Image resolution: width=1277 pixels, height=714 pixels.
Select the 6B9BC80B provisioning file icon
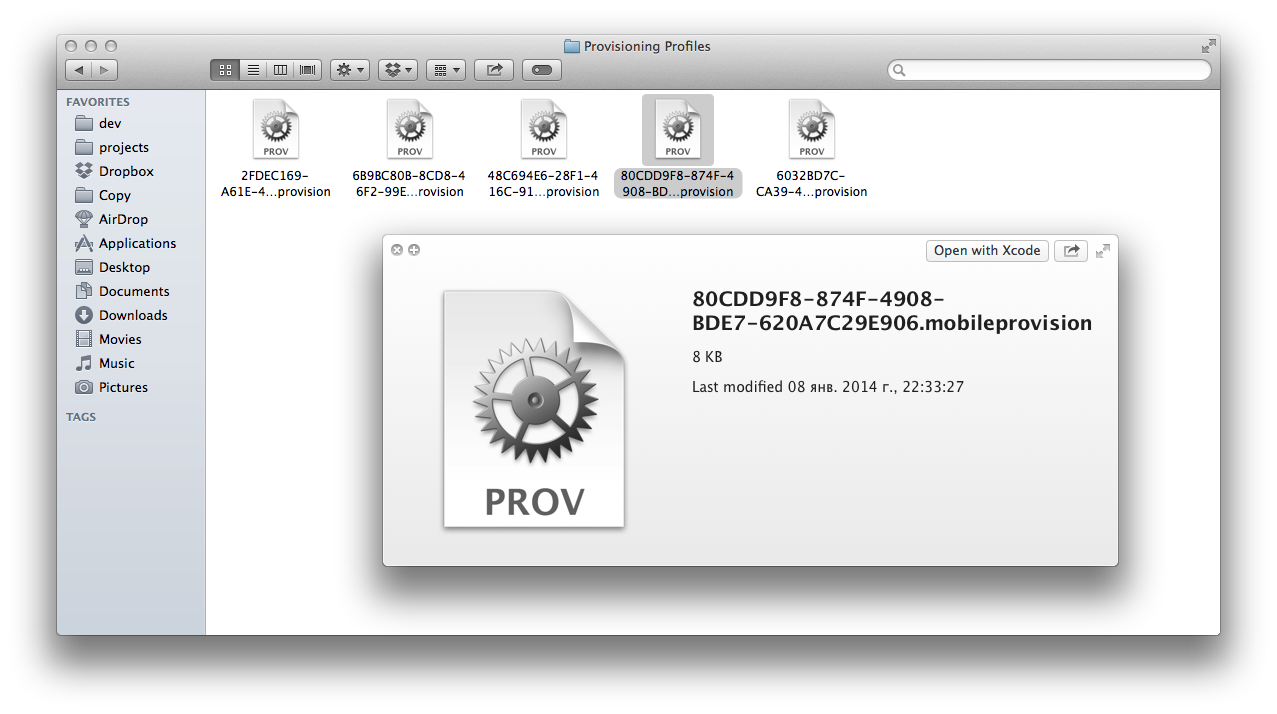410,130
